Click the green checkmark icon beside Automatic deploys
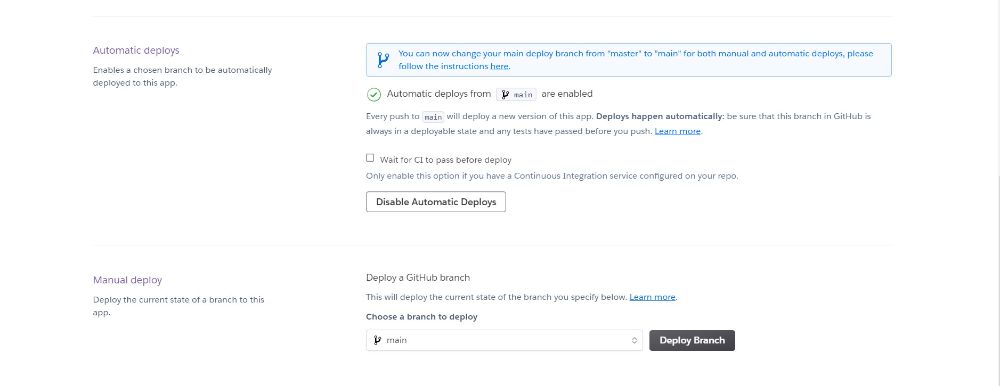This screenshot has height=386, width=1000. (374, 94)
